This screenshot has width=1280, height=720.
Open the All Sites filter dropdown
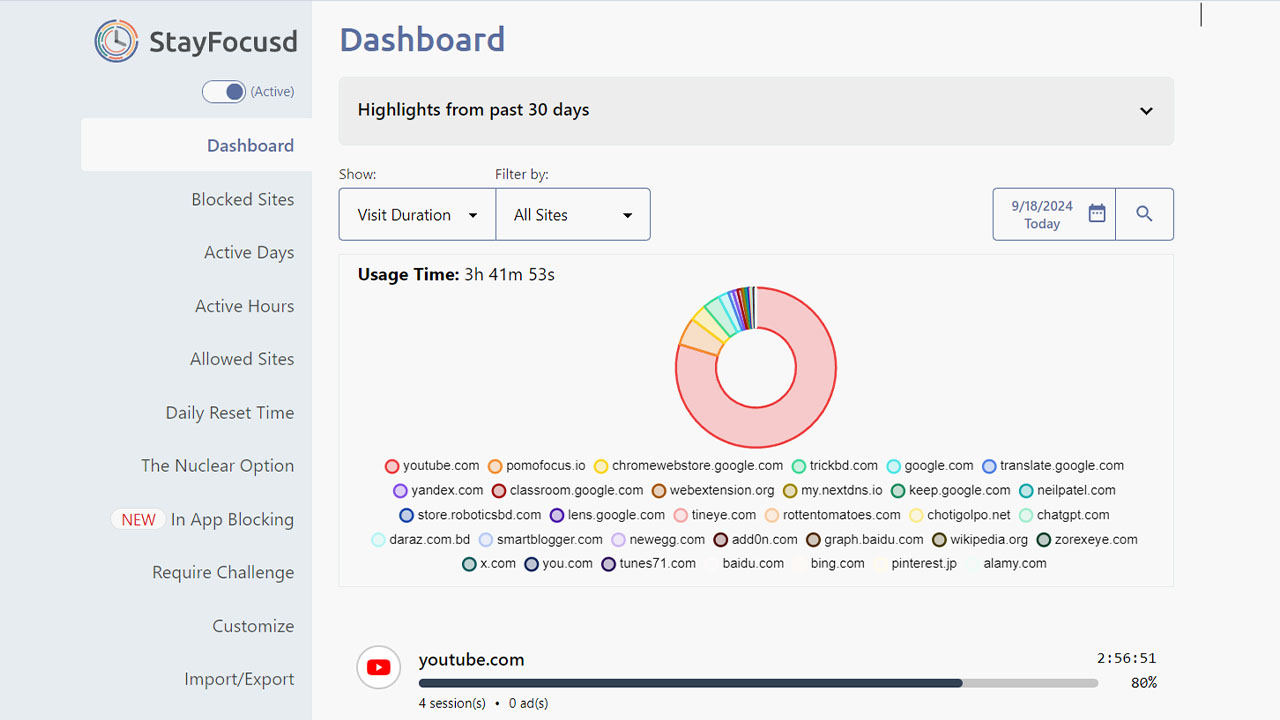[573, 214]
